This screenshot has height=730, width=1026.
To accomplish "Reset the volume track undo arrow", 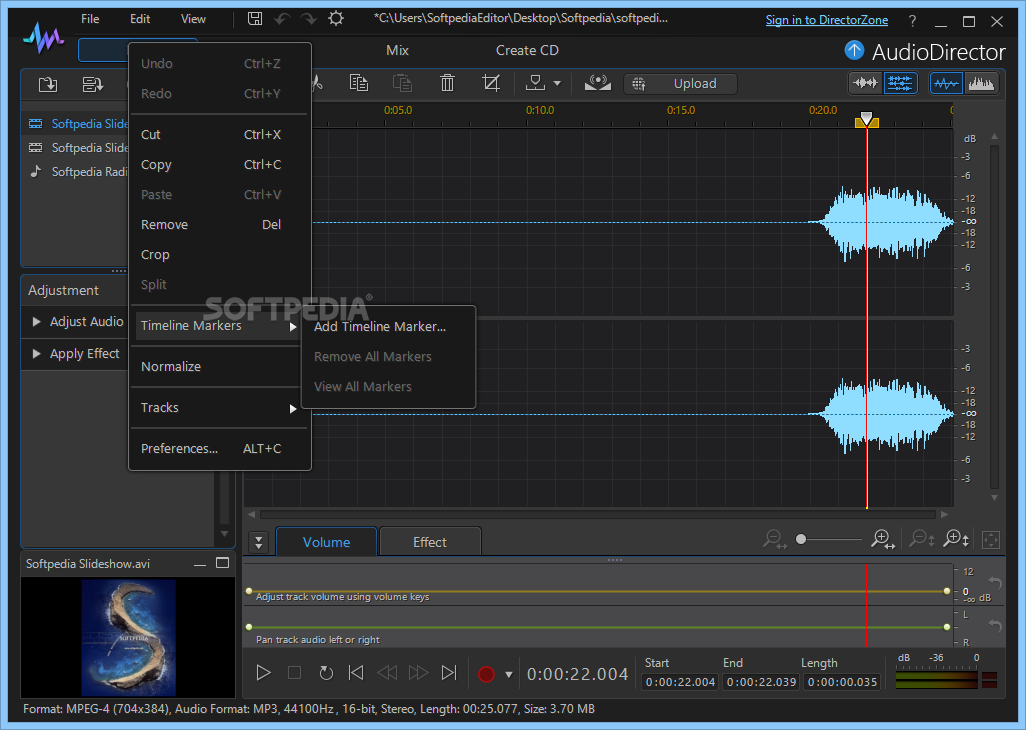I will pos(995,582).
